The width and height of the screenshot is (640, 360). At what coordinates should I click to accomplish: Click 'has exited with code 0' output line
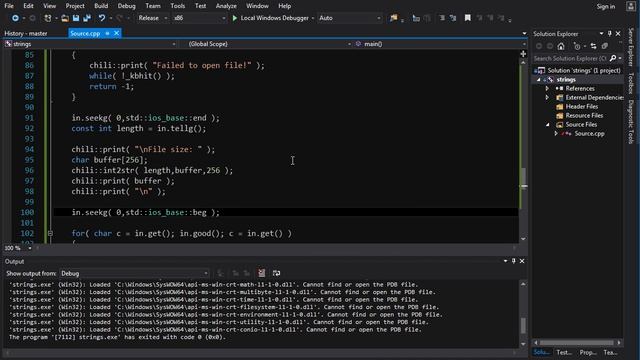click(117, 337)
